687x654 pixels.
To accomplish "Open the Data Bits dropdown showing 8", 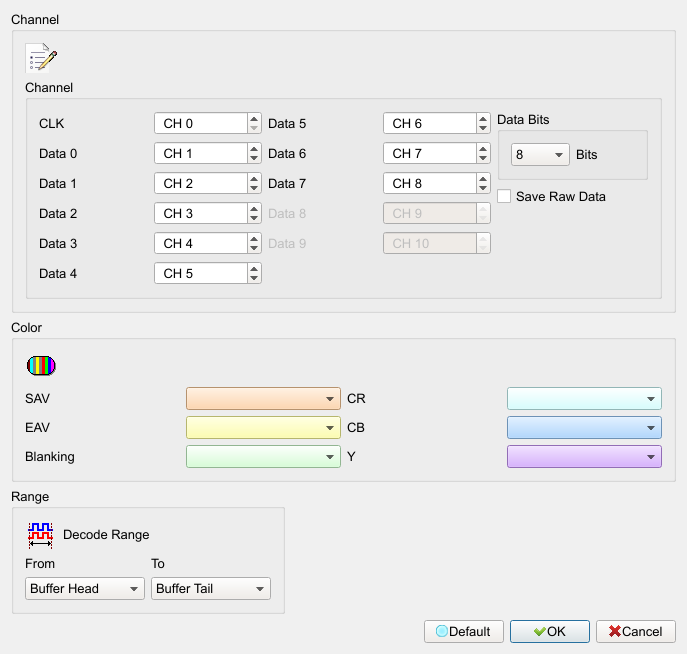I will click(540, 155).
